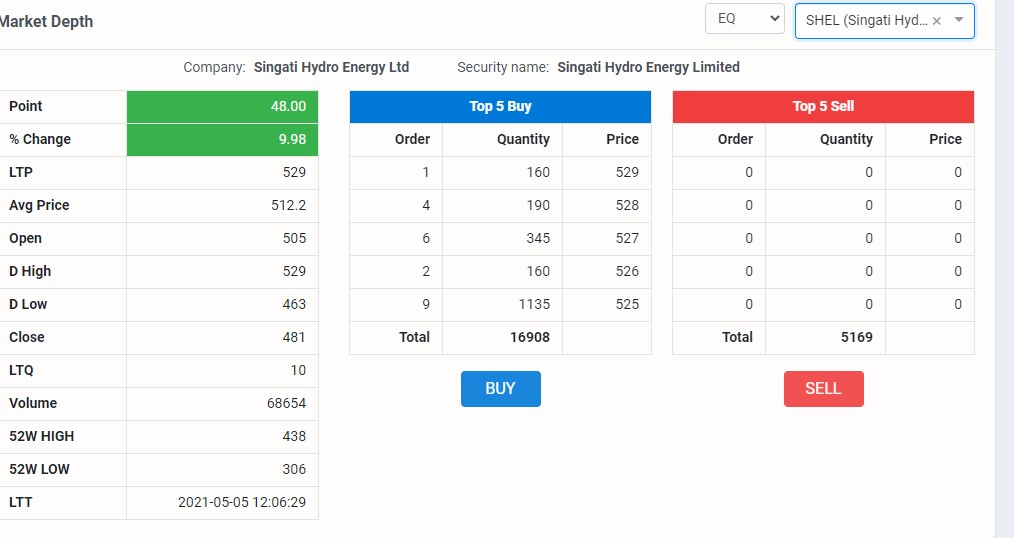Click buy price 528 in Top 5 Buy
This screenshot has height=538, width=1014.
coord(627,205)
